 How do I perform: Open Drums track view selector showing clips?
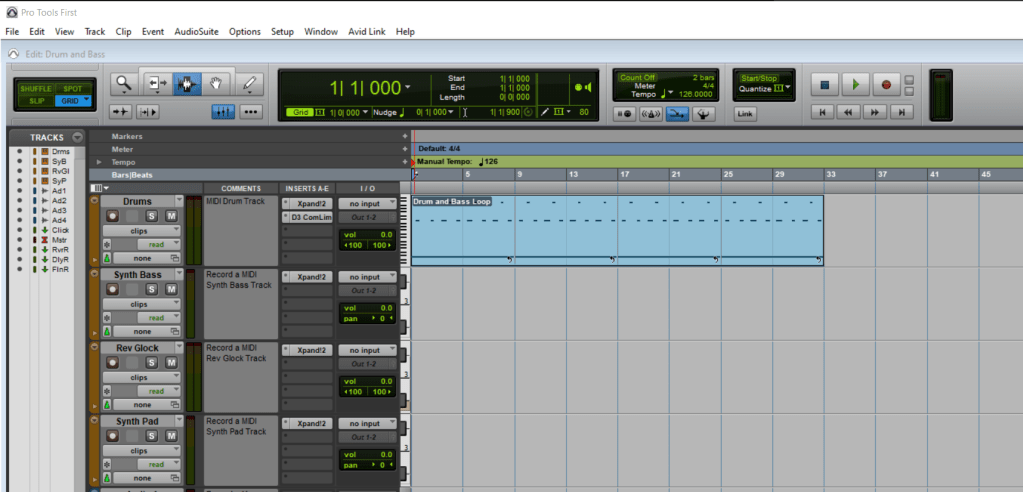point(141,230)
